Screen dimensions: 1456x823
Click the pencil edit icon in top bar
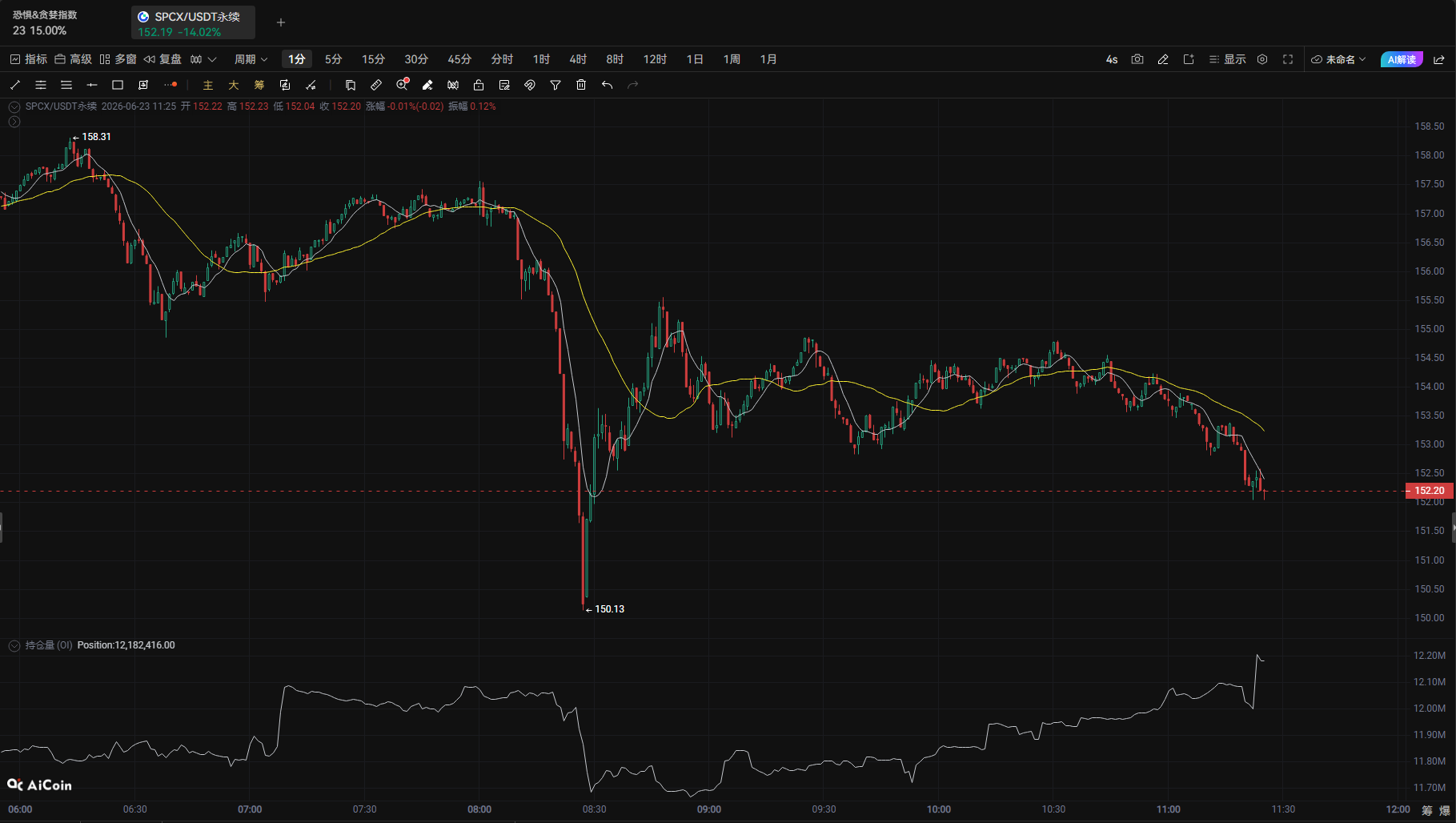[1163, 59]
